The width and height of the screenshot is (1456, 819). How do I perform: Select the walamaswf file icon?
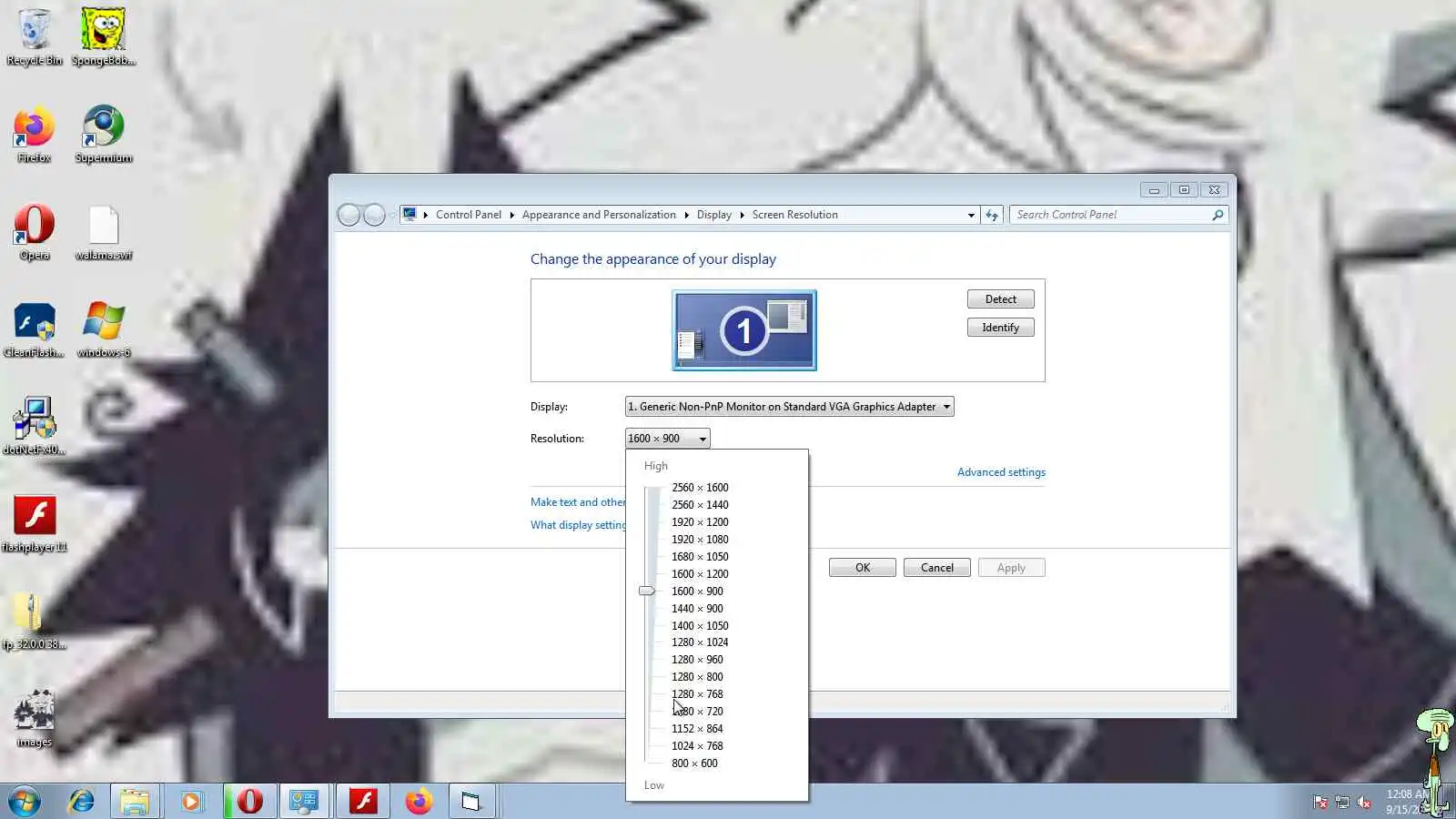pos(104,232)
